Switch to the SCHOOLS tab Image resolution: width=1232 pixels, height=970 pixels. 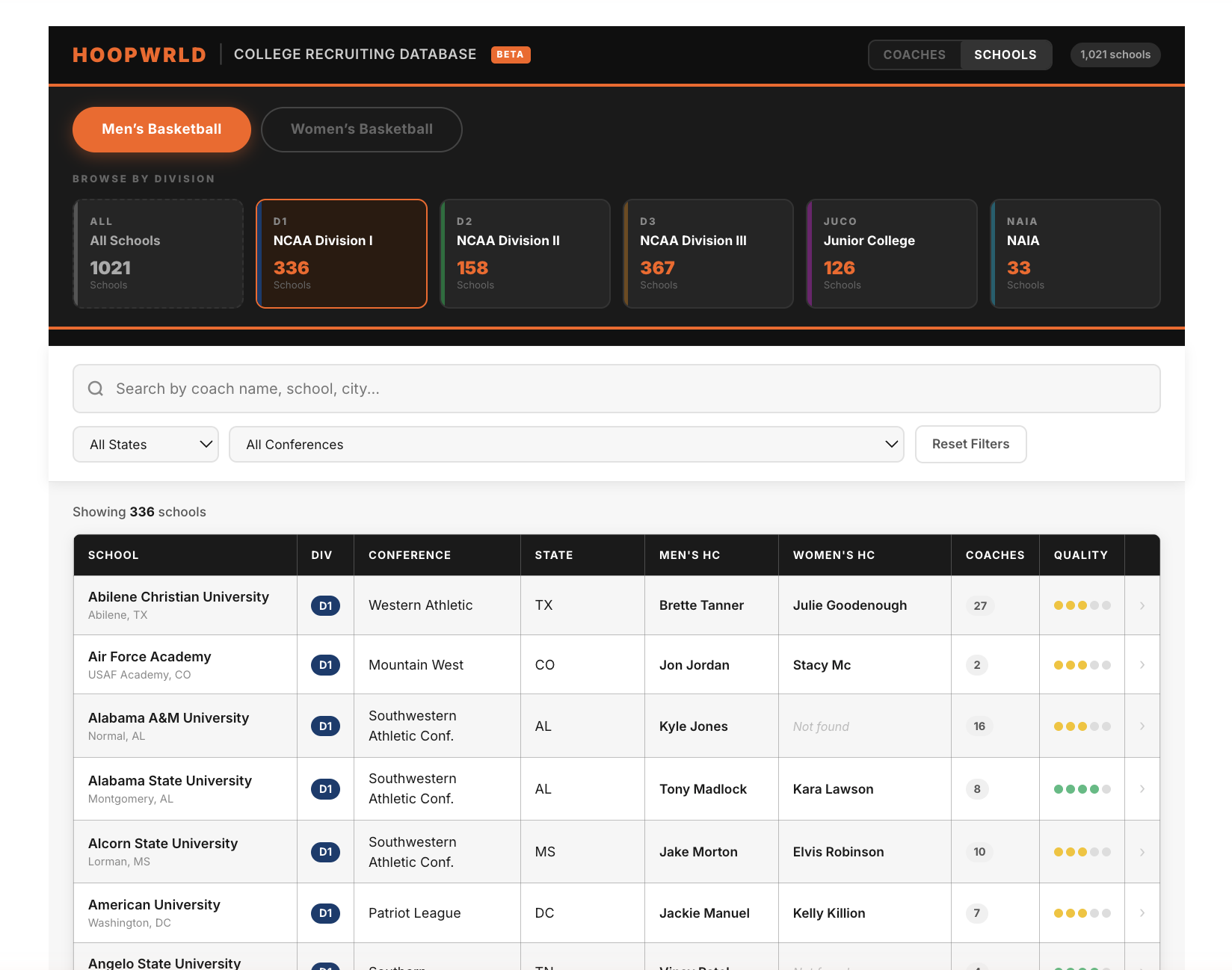[1005, 55]
